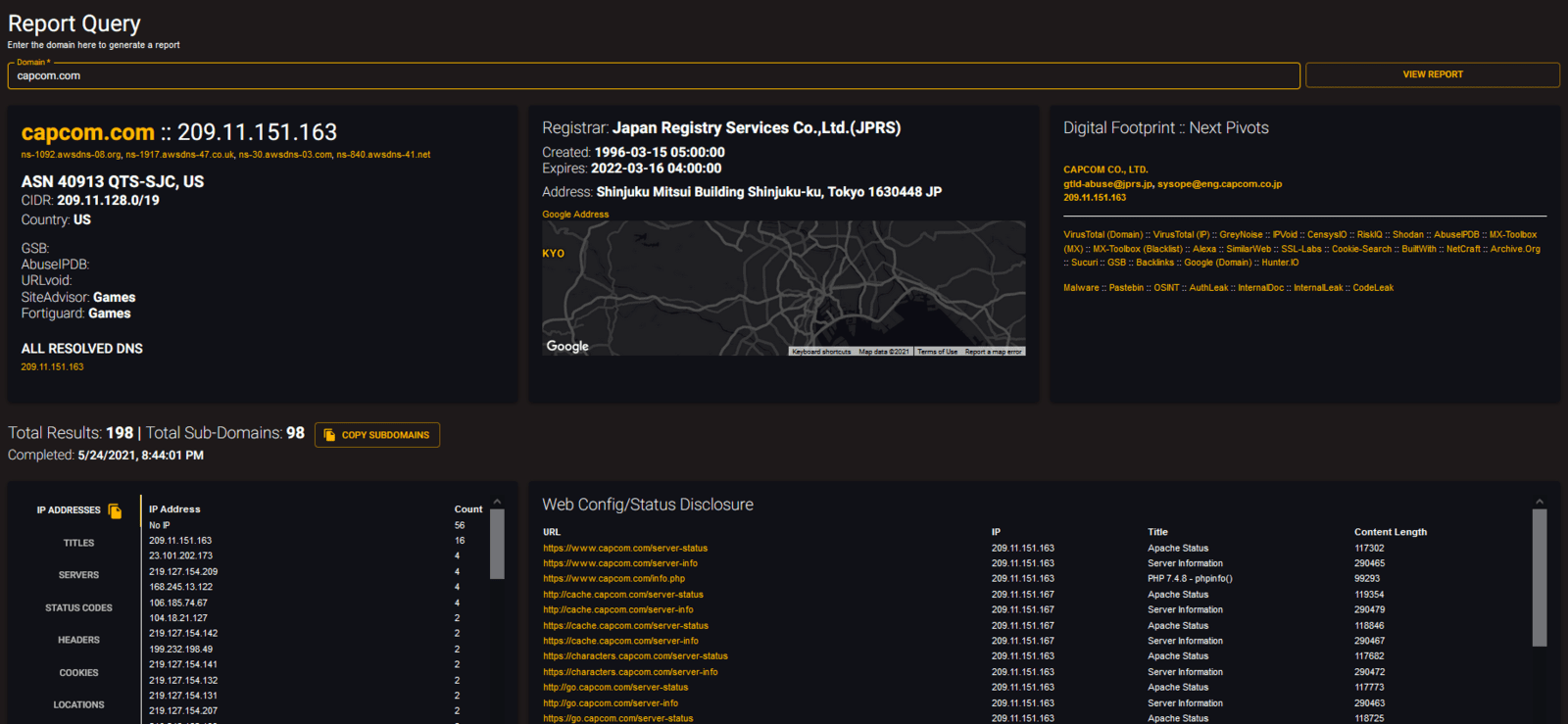Viewport: 1568px width, 724px height.
Task: Open the CensysIO pivot link
Action: click(x=1327, y=234)
